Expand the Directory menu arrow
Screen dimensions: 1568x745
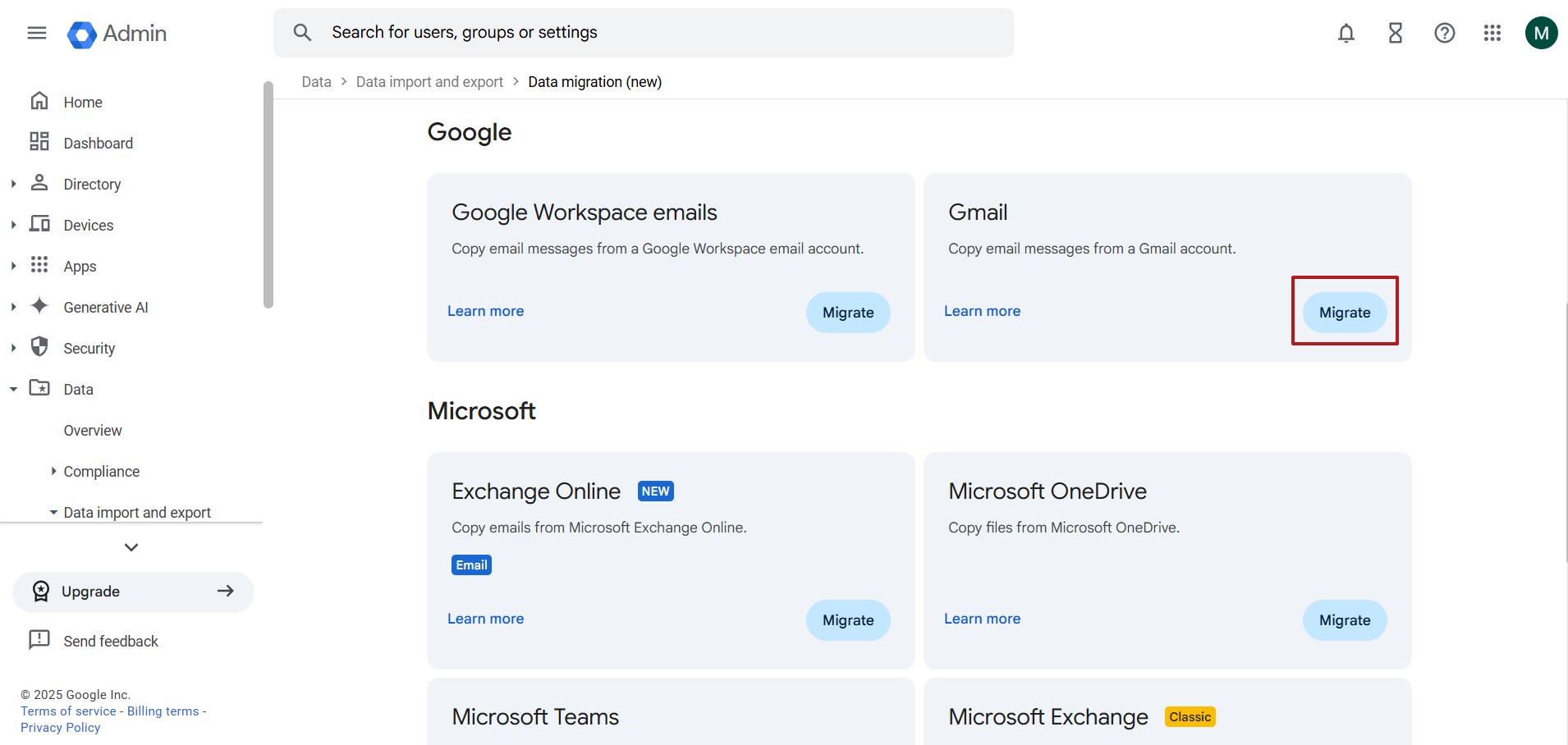13,185
